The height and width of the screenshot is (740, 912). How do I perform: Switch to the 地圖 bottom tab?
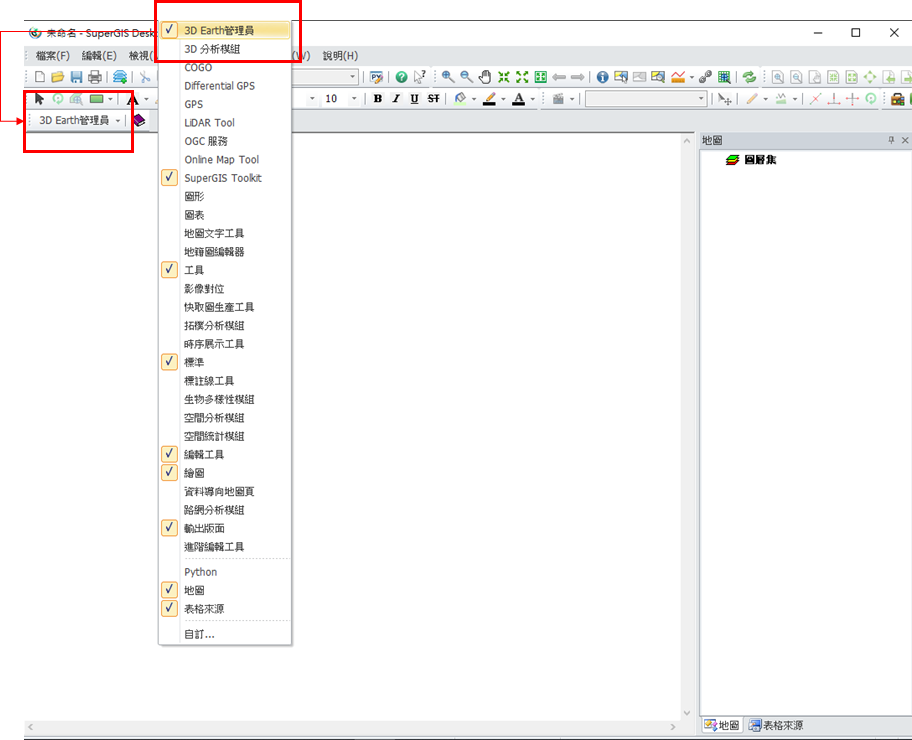click(x=721, y=725)
